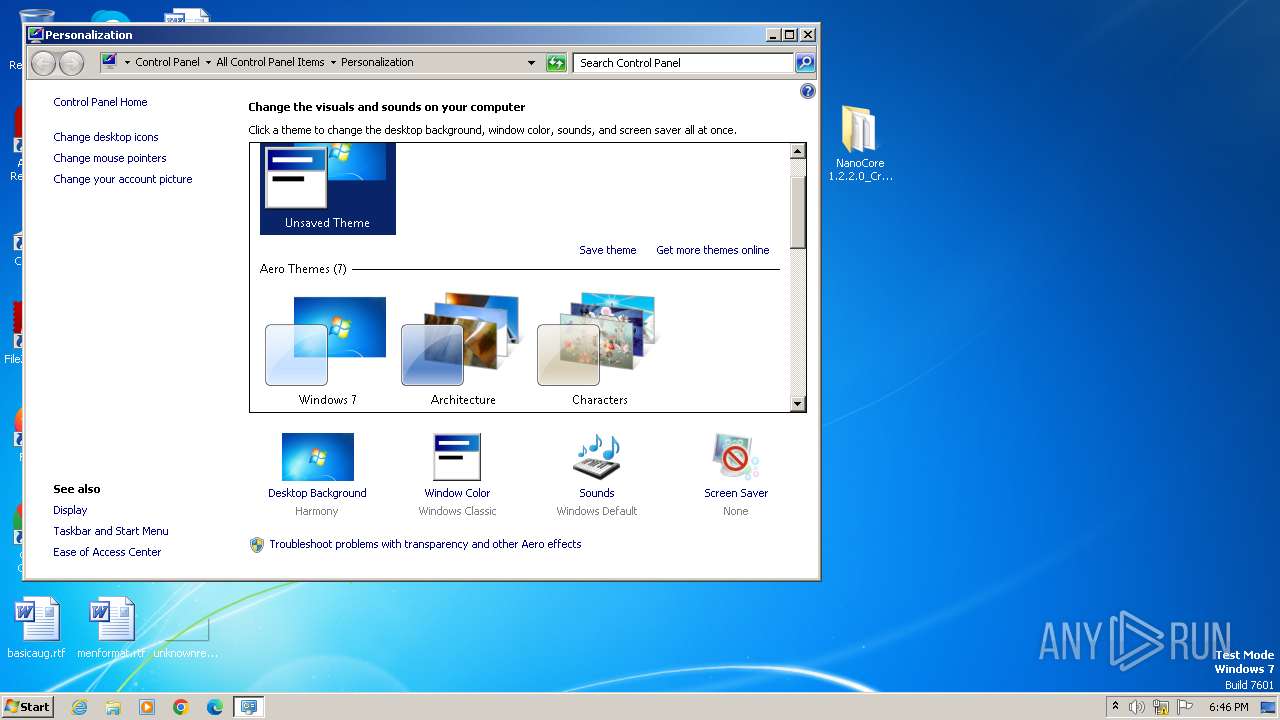Click the Search Control Panel field
The height and width of the screenshot is (720, 1280).
click(x=684, y=63)
